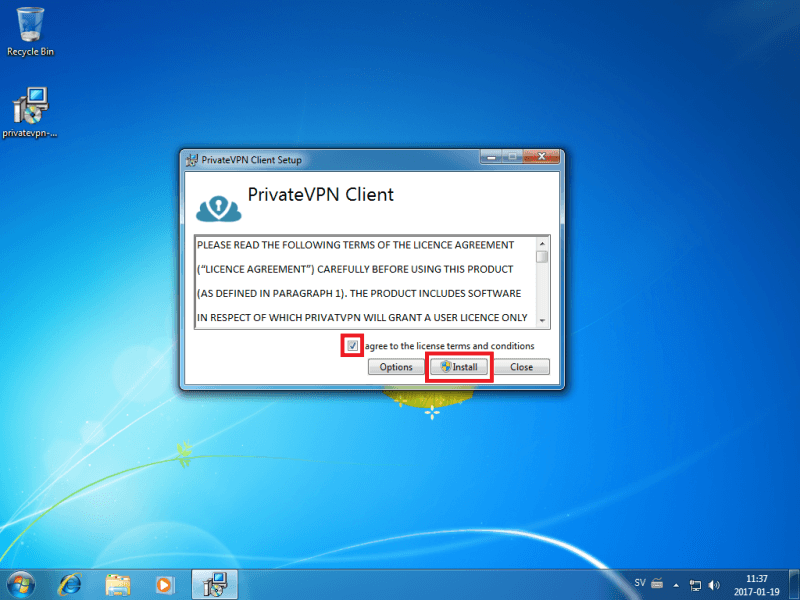Image resolution: width=800 pixels, height=600 pixels.
Task: Click the SV input language indicator
Action: click(x=640, y=583)
